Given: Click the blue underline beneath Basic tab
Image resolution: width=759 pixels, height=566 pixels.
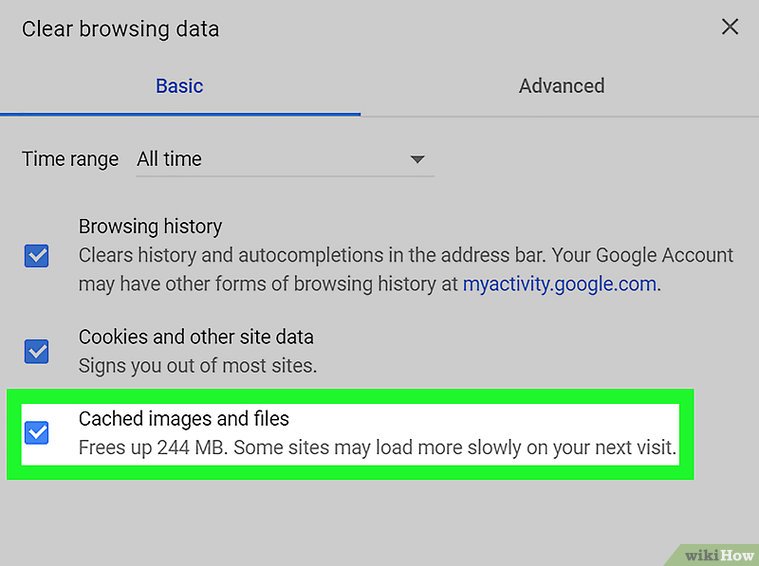Looking at the screenshot, I should pos(180,114).
